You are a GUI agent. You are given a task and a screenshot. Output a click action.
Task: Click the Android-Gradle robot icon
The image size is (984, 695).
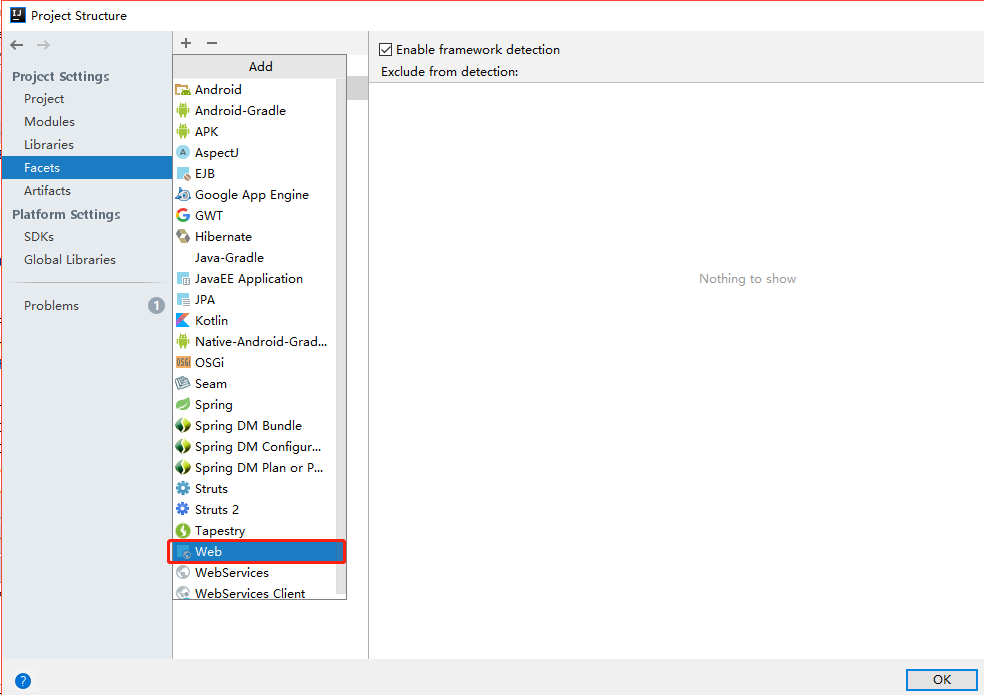183,110
